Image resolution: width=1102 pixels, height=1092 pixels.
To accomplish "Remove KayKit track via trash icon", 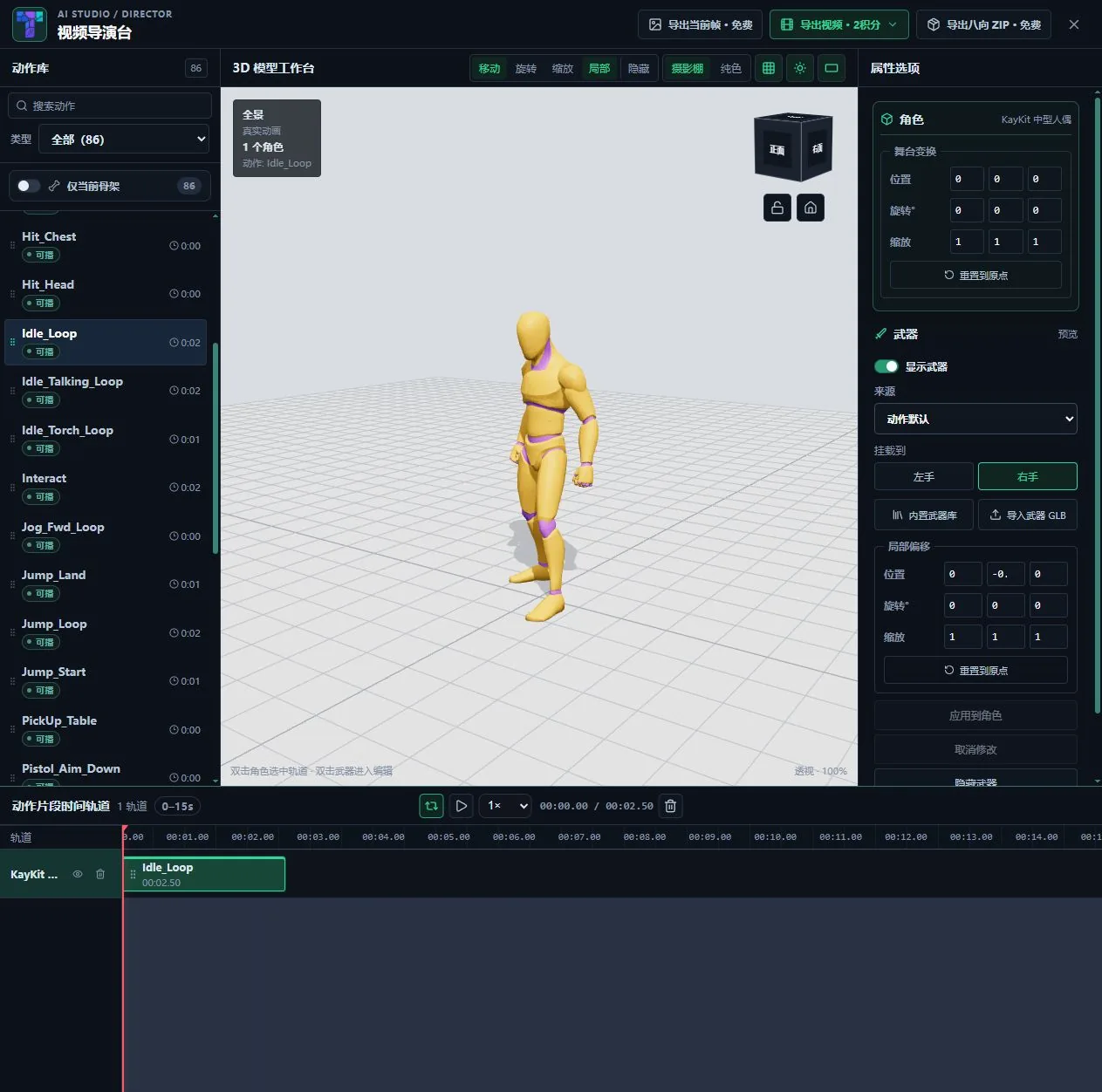I will point(100,874).
